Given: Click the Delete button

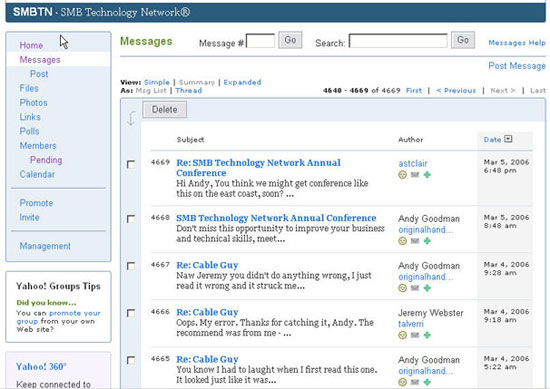Looking at the screenshot, I should 165,109.
